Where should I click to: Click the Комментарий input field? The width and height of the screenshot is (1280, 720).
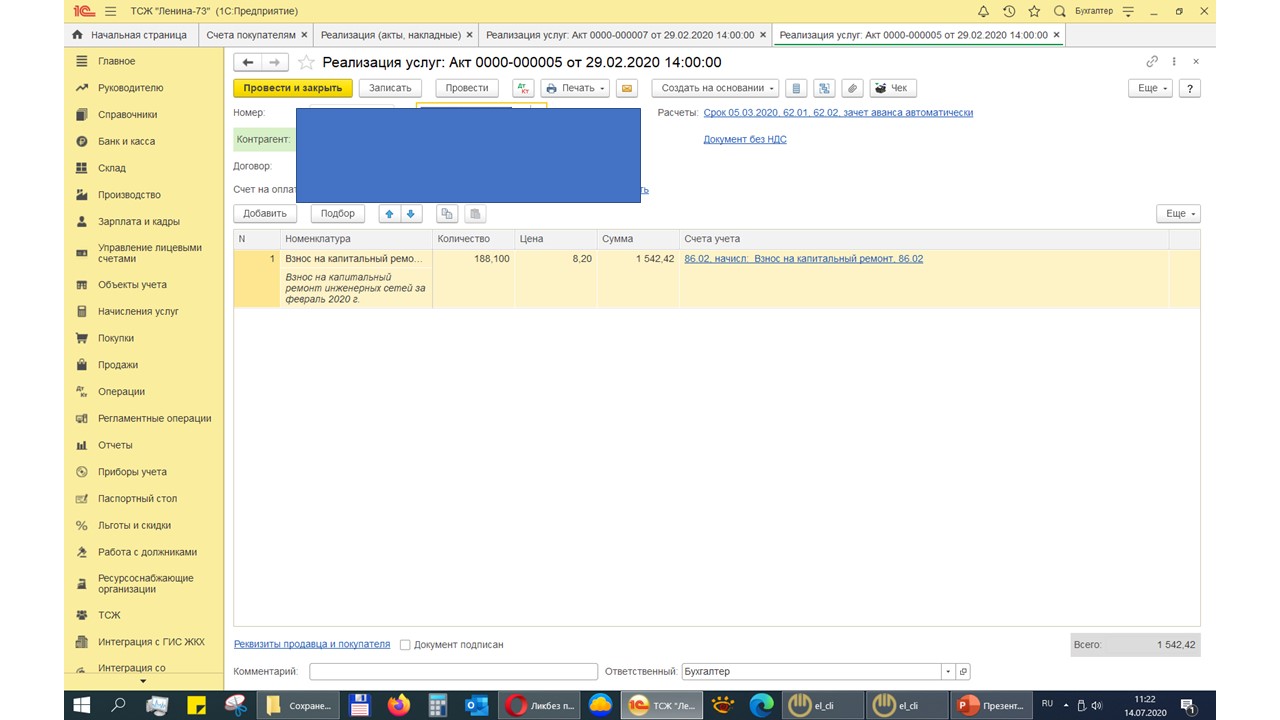click(x=453, y=672)
